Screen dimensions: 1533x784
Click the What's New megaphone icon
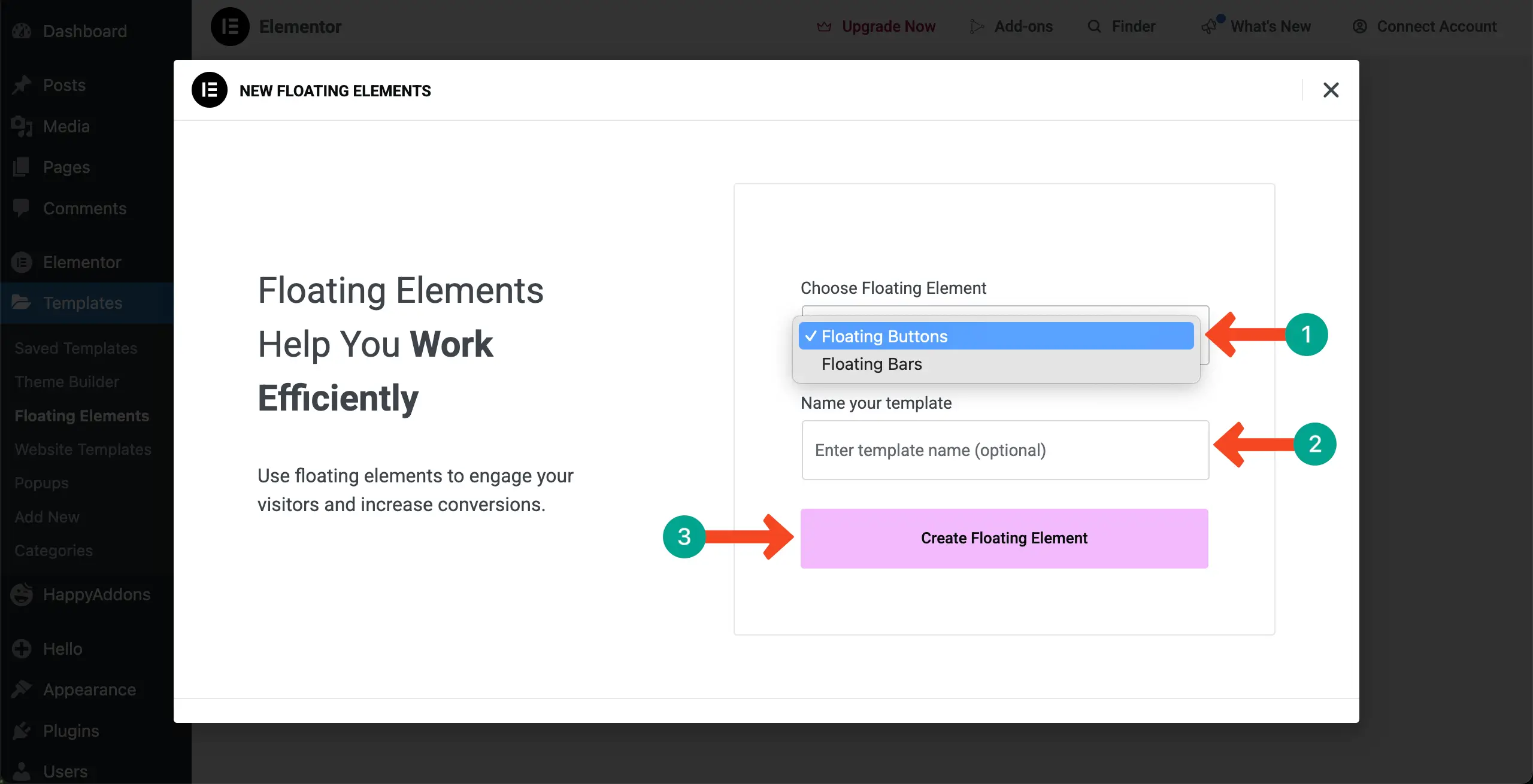1210,26
